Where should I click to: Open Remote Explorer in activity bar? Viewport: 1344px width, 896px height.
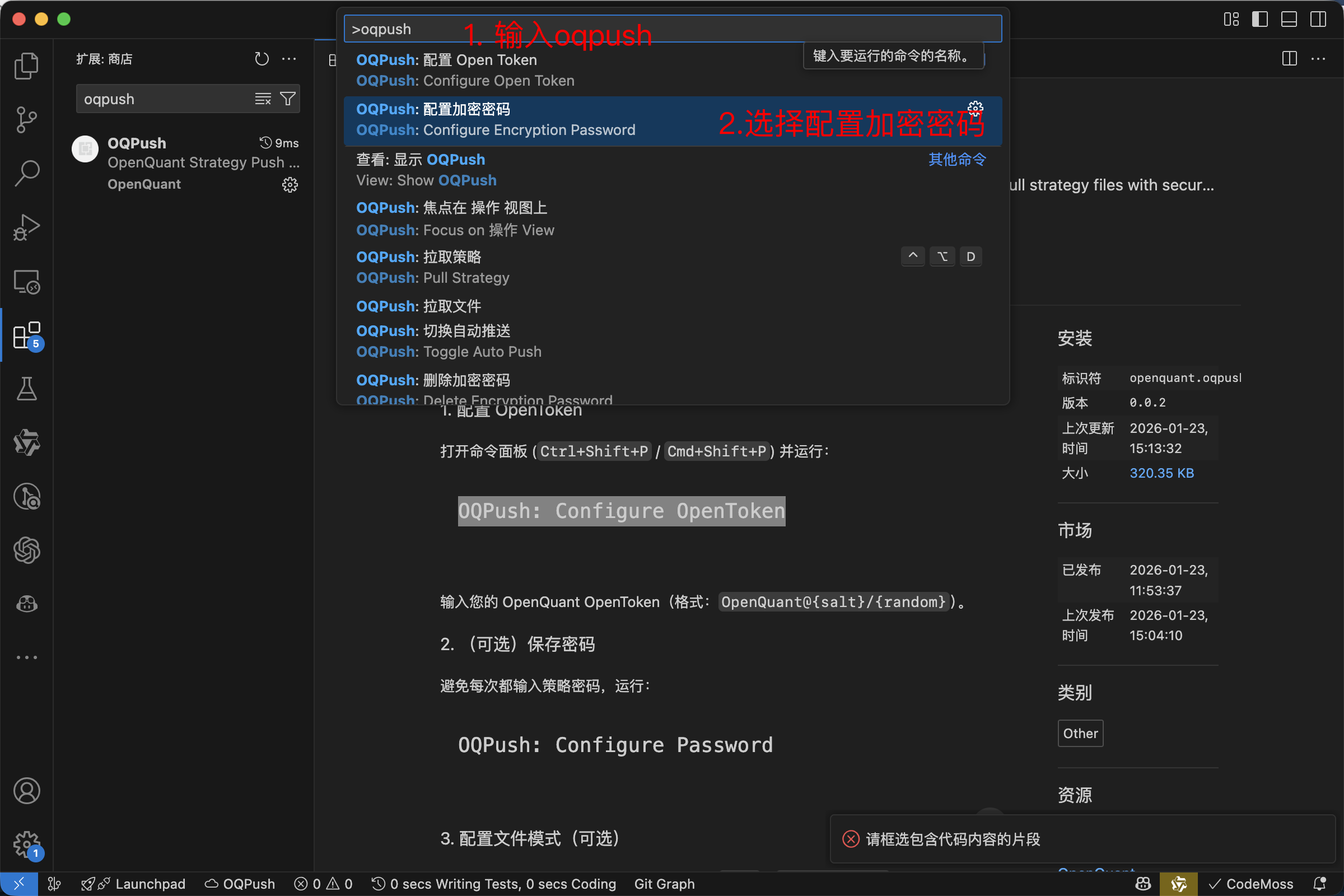27,282
